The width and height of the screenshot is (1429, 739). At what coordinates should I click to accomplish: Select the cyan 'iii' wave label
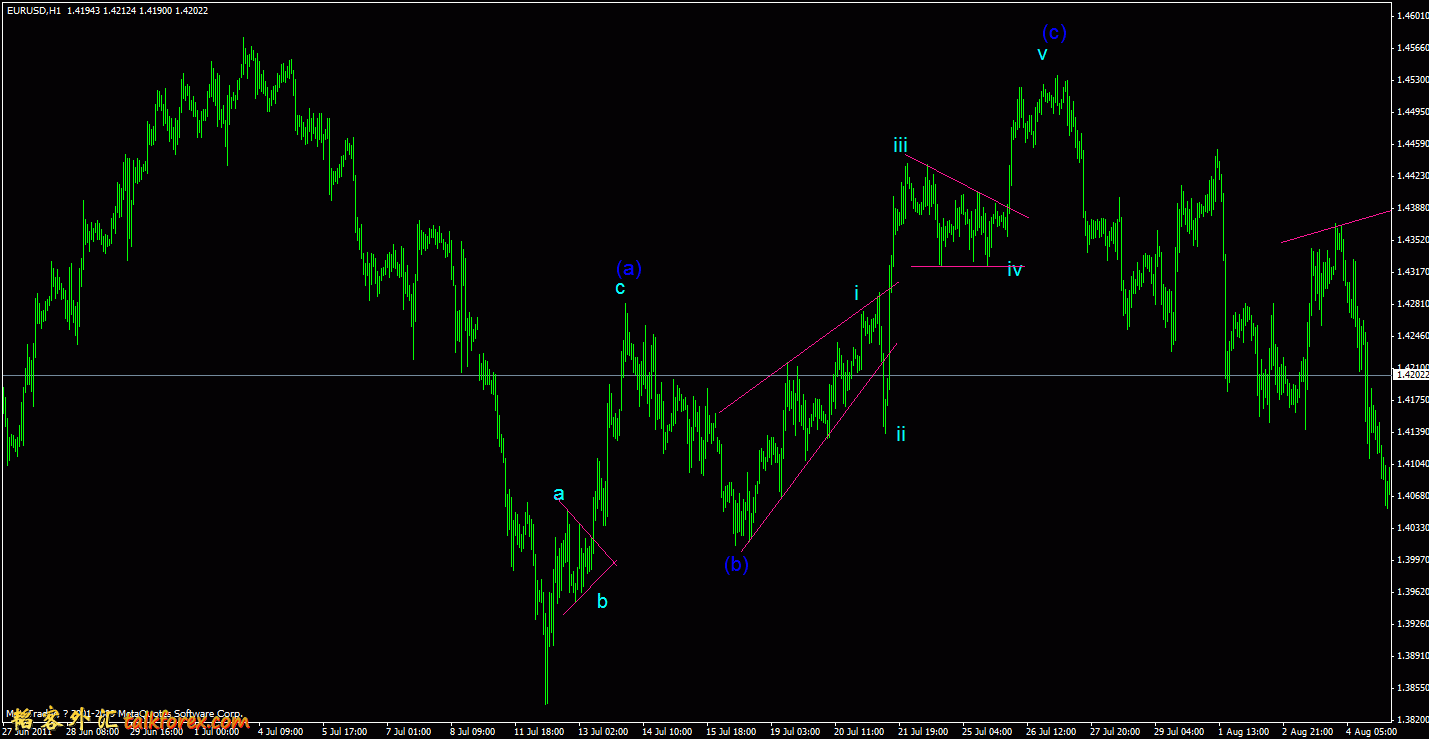click(901, 145)
